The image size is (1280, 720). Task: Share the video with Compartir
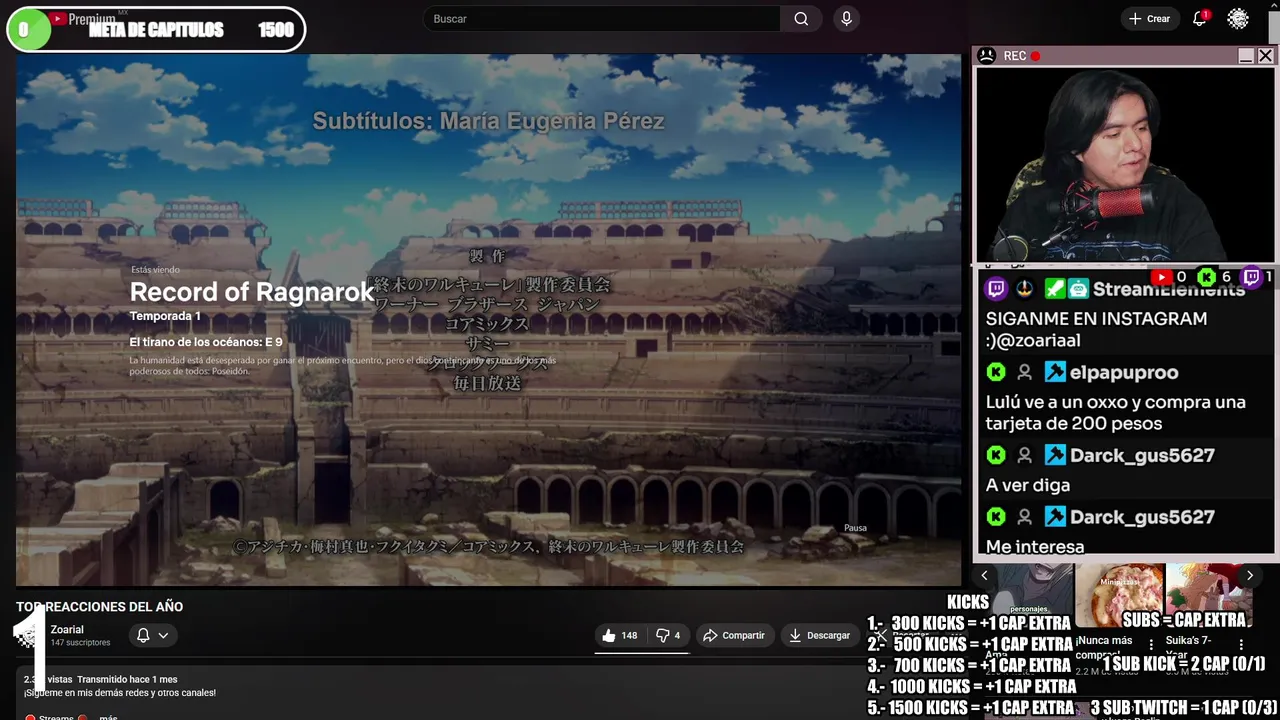click(734, 635)
